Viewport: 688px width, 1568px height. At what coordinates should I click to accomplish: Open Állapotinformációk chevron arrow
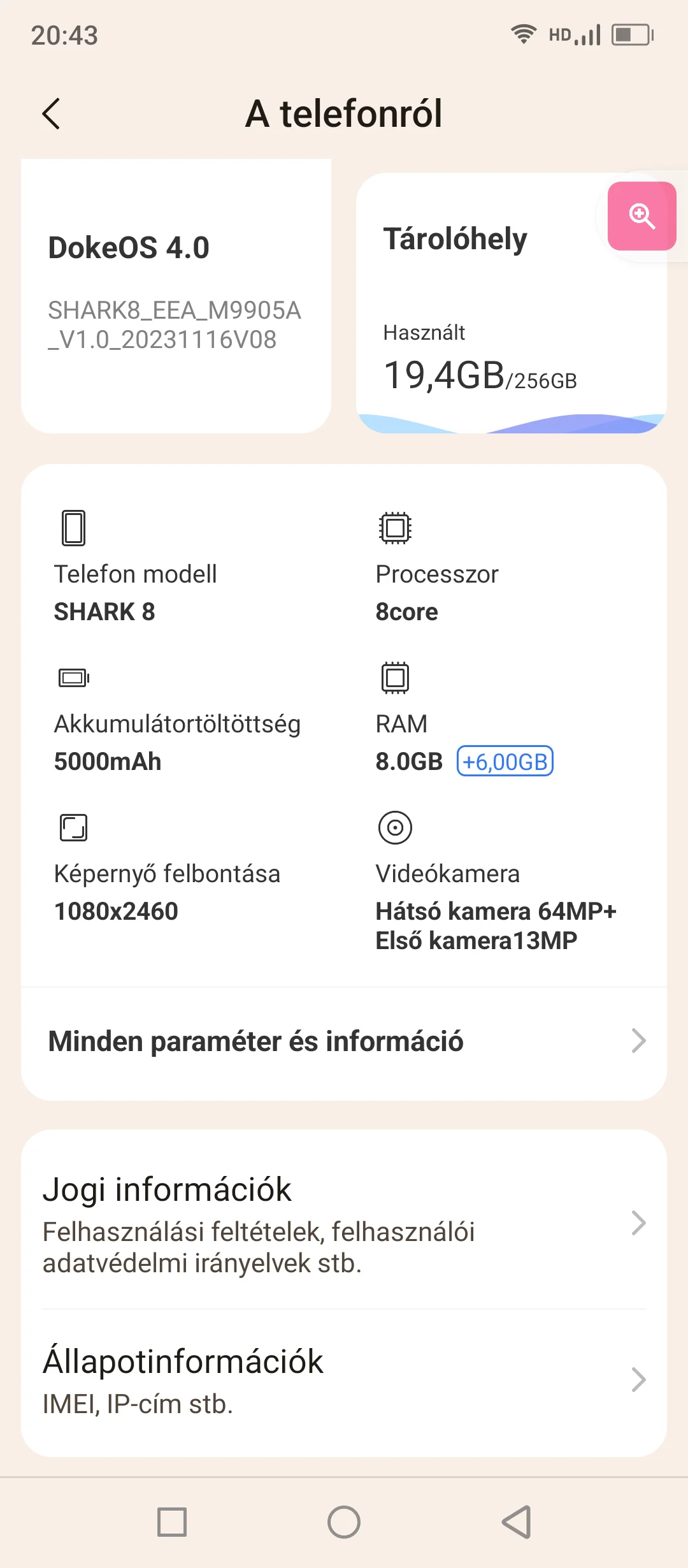click(638, 1379)
